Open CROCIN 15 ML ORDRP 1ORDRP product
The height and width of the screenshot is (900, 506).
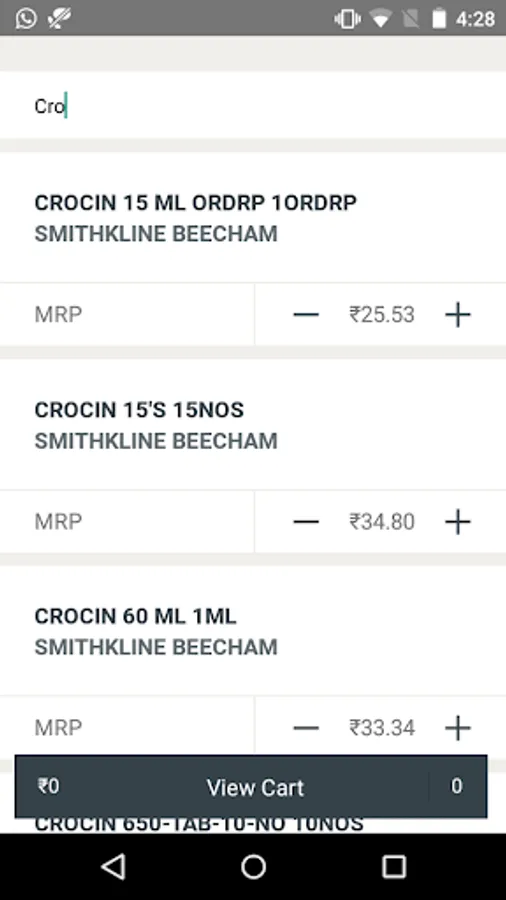point(196,203)
